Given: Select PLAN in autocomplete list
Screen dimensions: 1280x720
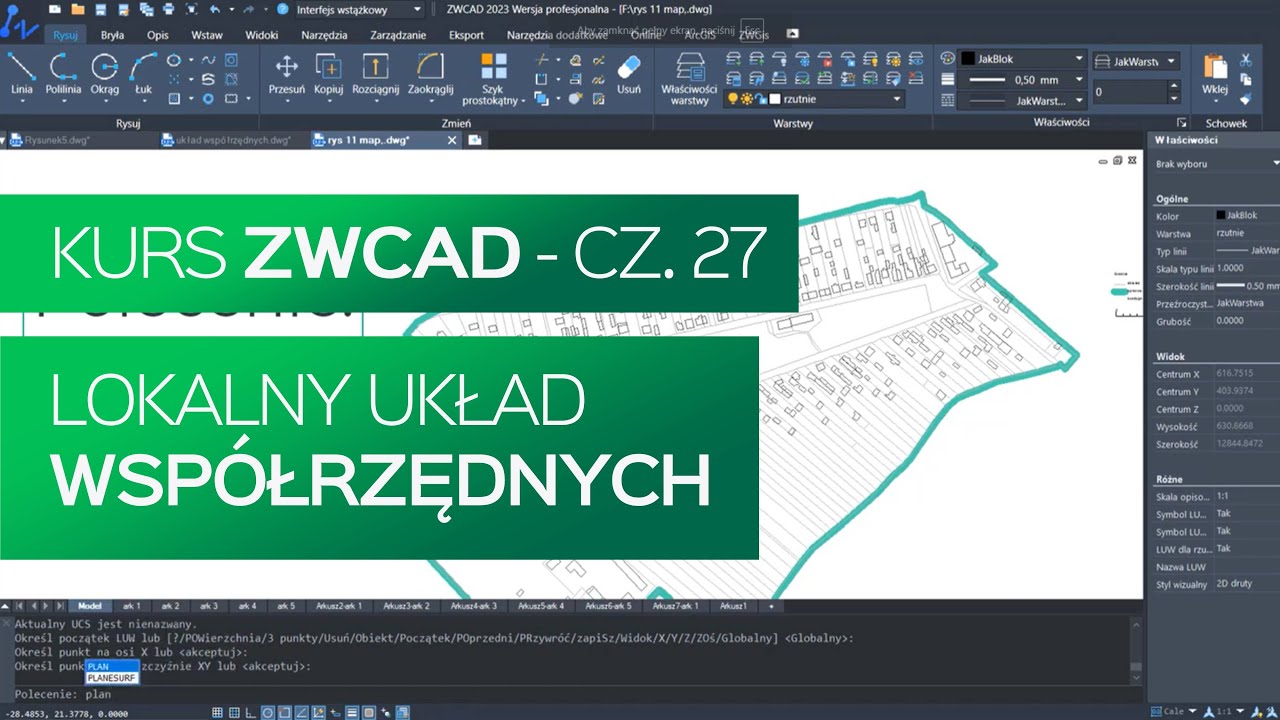Looking at the screenshot, I should coord(110,666).
